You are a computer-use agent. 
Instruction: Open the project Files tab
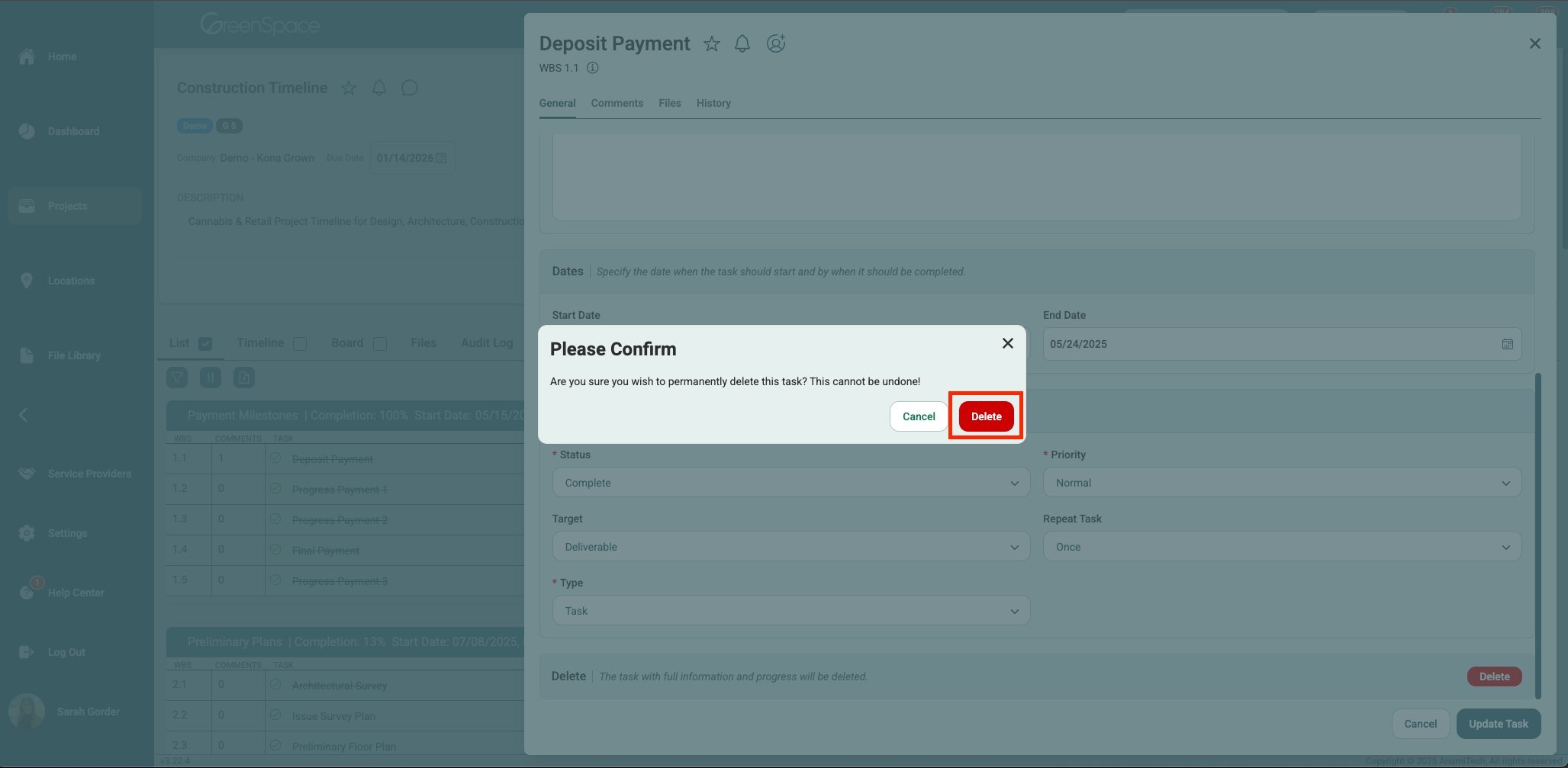coord(423,343)
